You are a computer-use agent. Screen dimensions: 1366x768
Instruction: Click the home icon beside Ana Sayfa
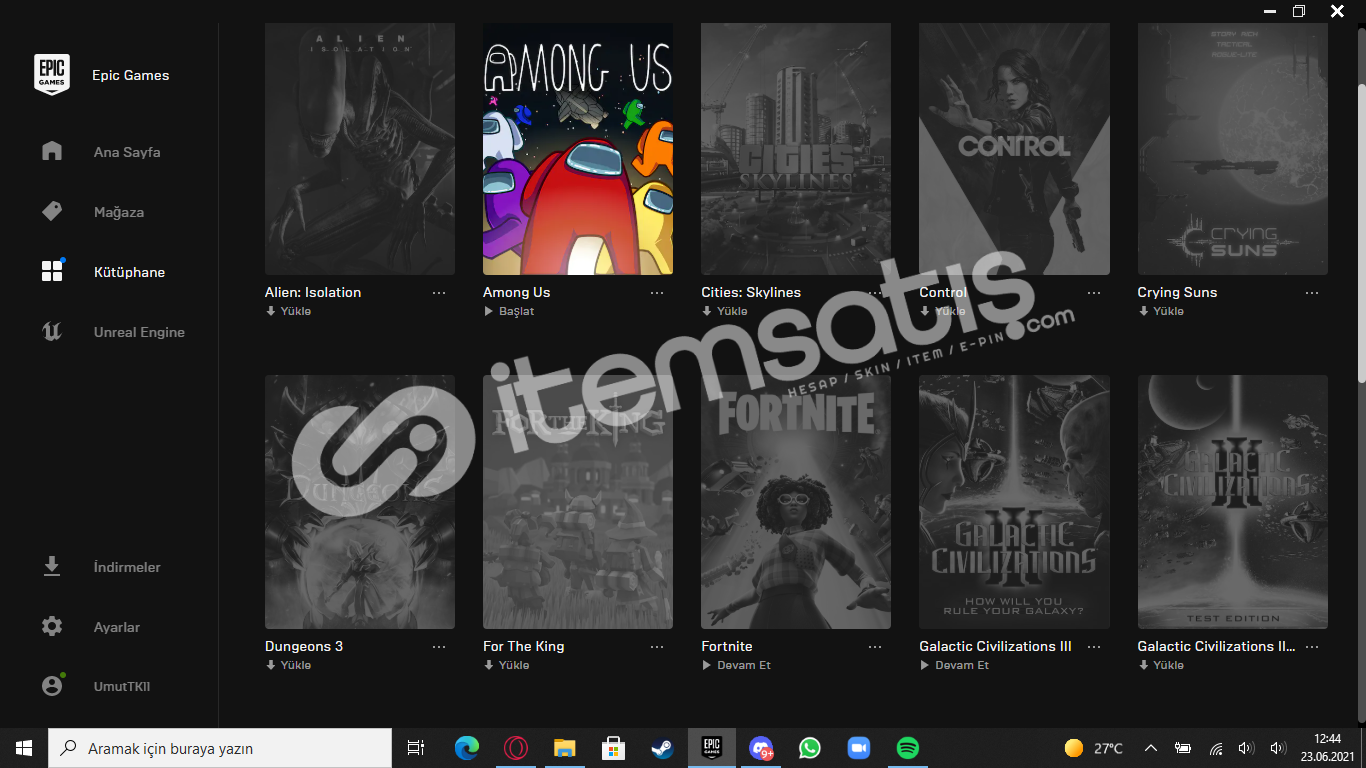[52, 151]
